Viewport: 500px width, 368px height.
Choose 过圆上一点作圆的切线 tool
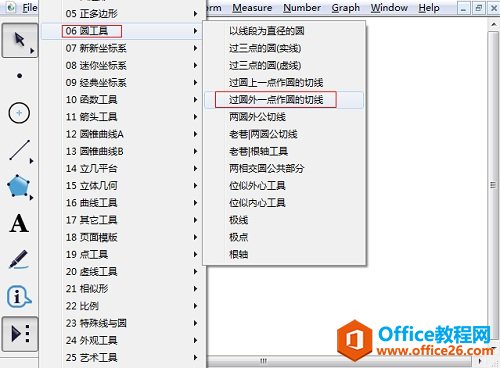pyautogui.click(x=284, y=83)
